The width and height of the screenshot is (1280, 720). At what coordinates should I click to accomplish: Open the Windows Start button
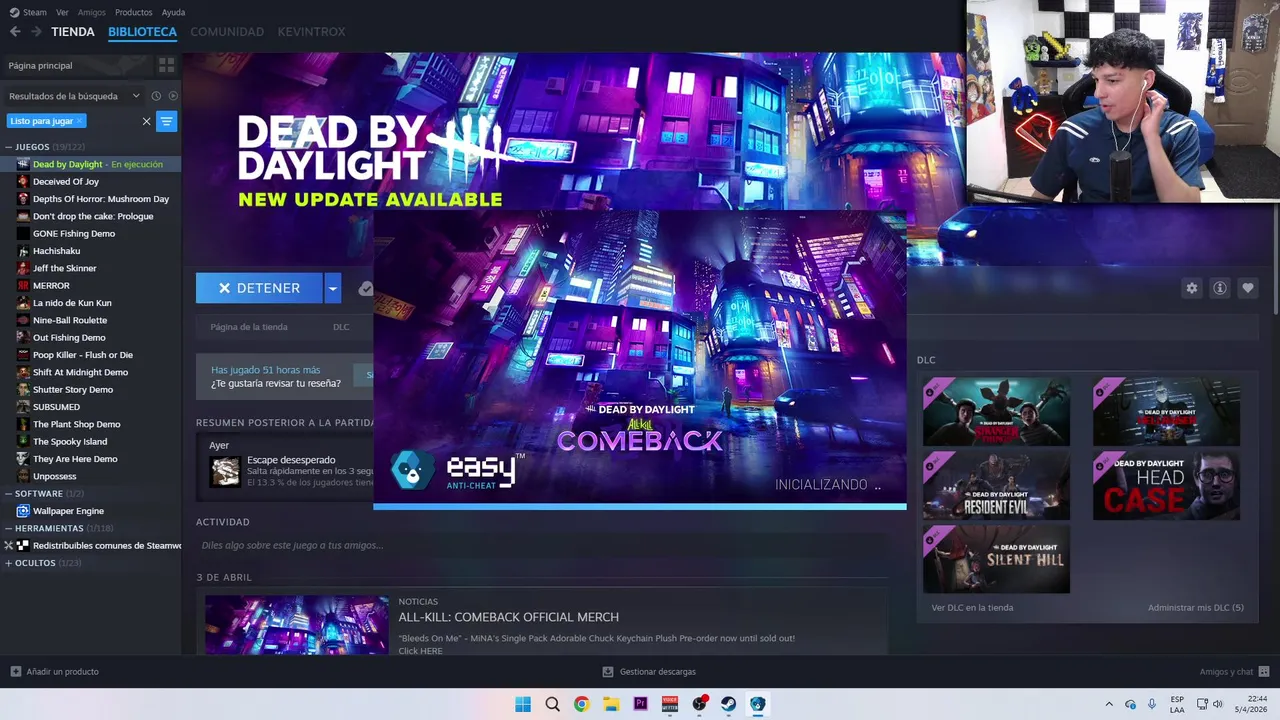523,704
